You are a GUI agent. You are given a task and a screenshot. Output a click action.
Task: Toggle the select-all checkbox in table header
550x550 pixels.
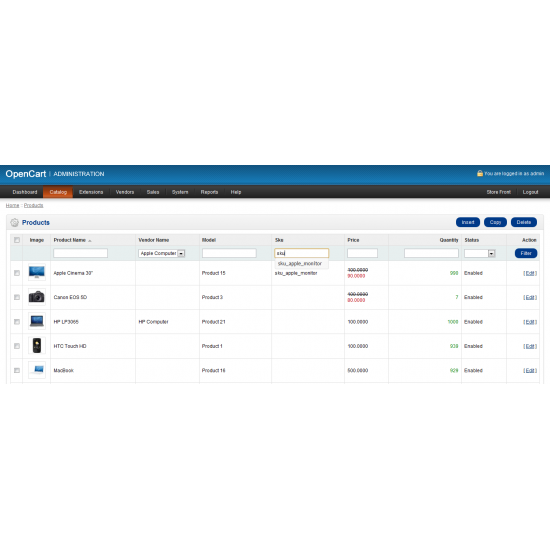(16, 240)
